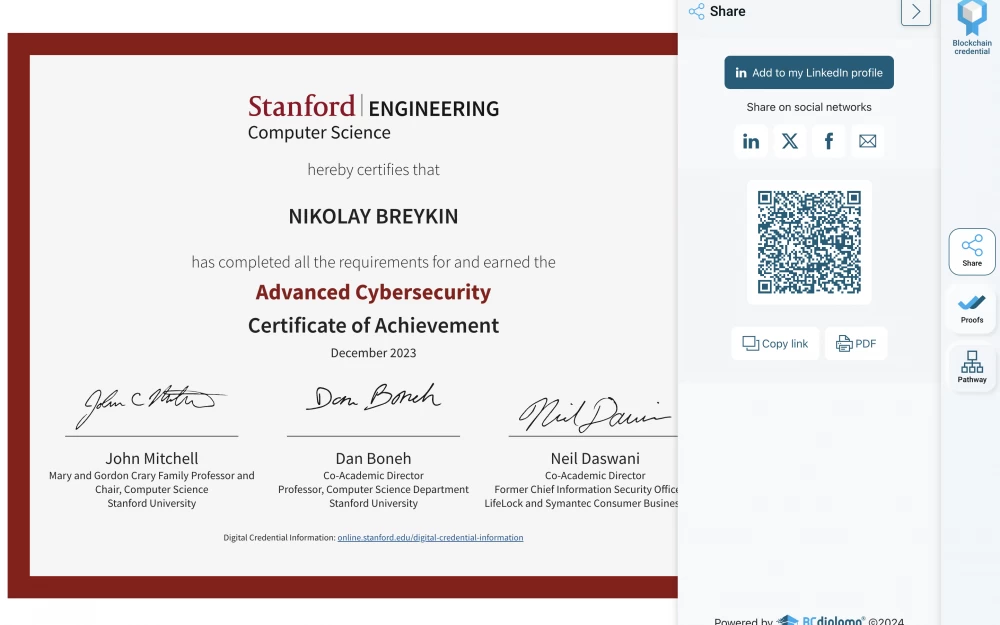Share the certificate by email
1000x625 pixels.
point(867,141)
